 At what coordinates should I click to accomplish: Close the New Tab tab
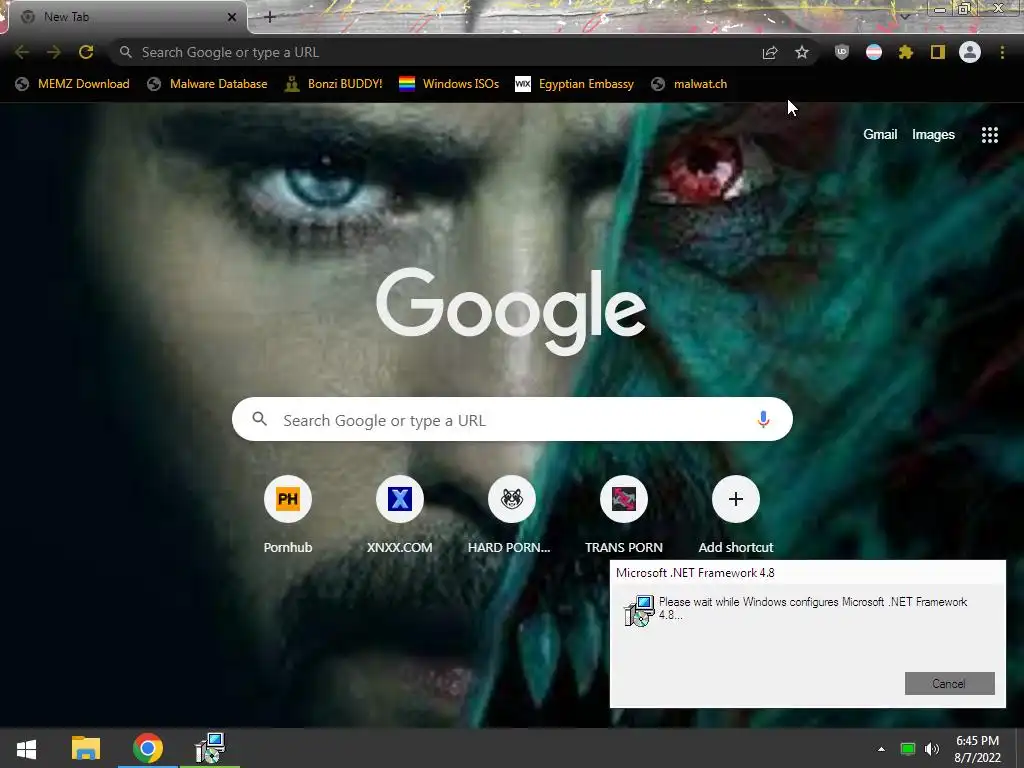(x=232, y=17)
